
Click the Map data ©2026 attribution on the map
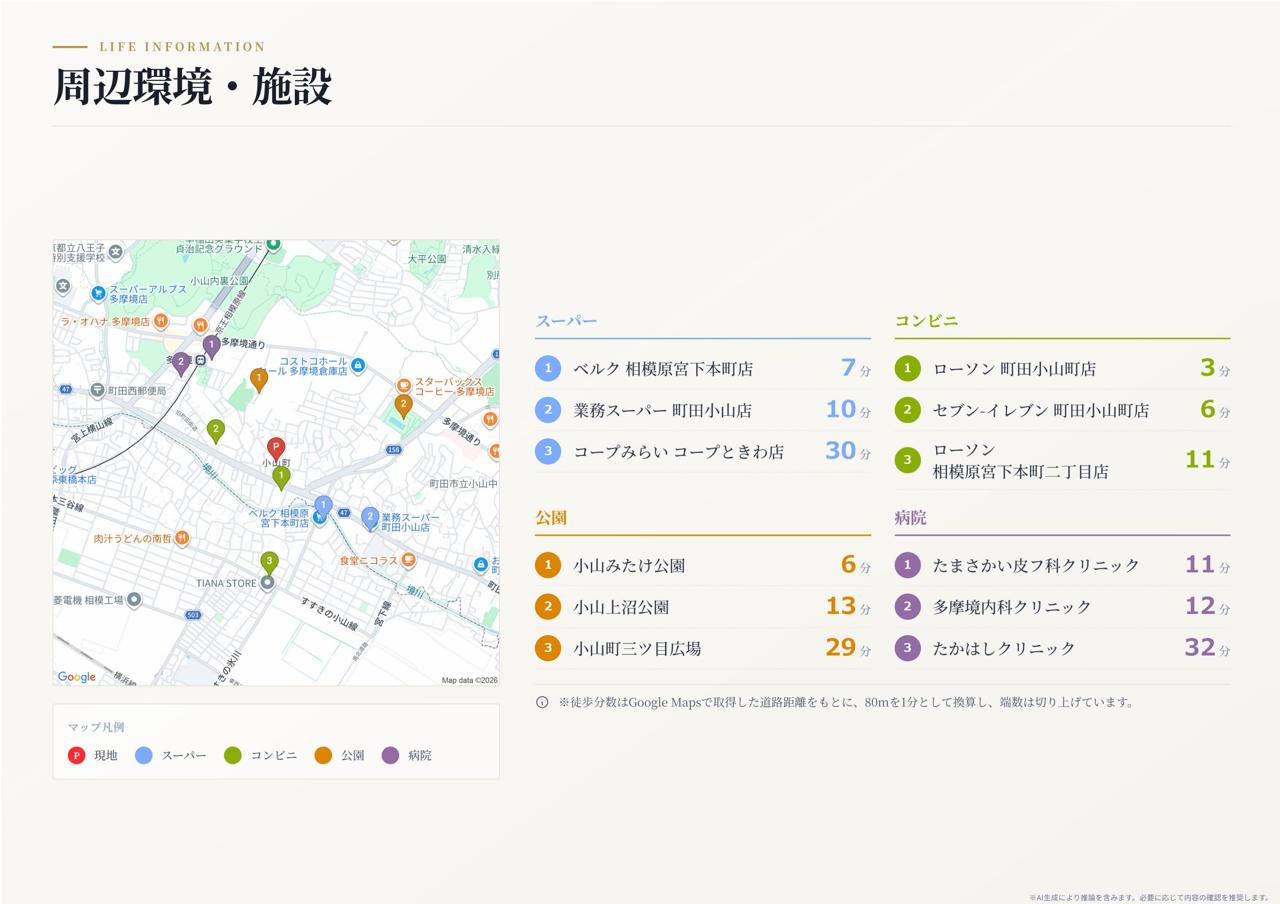[470, 680]
